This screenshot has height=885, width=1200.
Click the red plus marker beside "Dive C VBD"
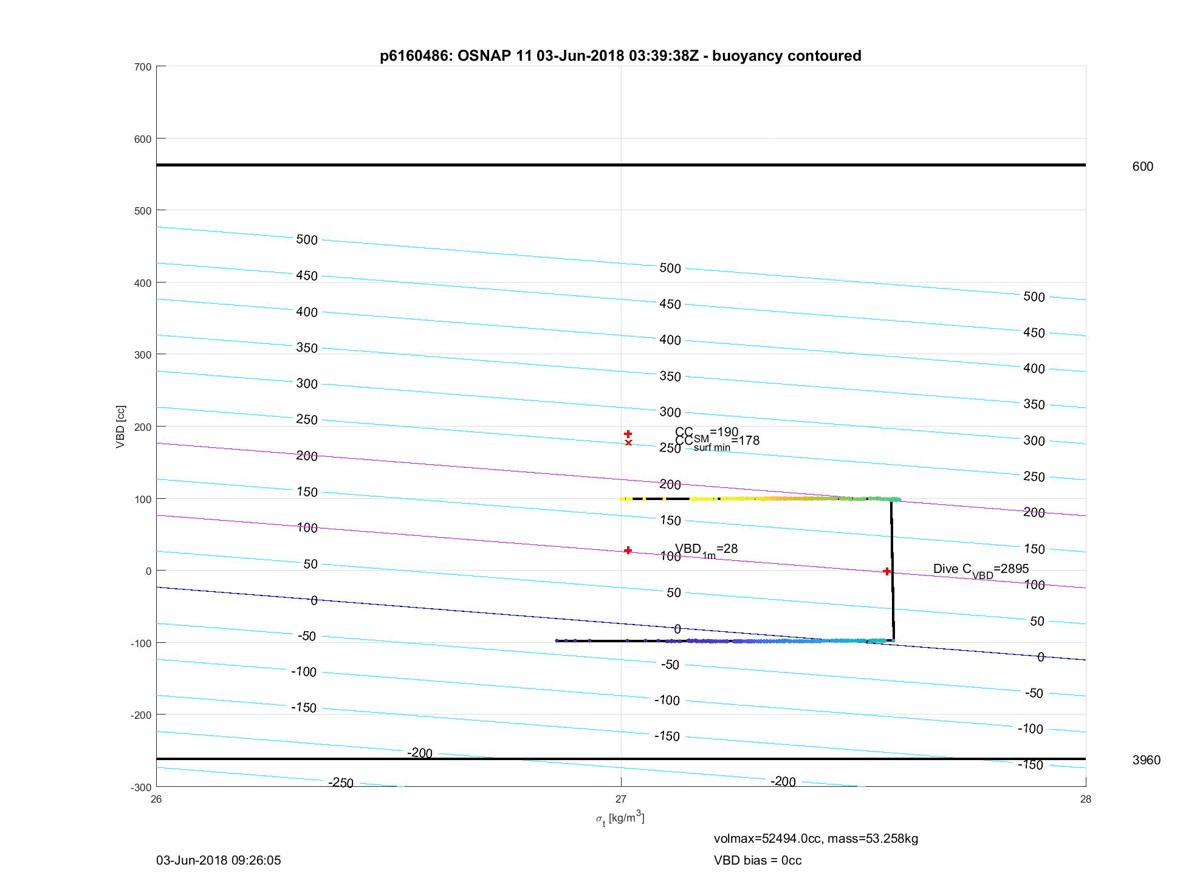tap(887, 572)
